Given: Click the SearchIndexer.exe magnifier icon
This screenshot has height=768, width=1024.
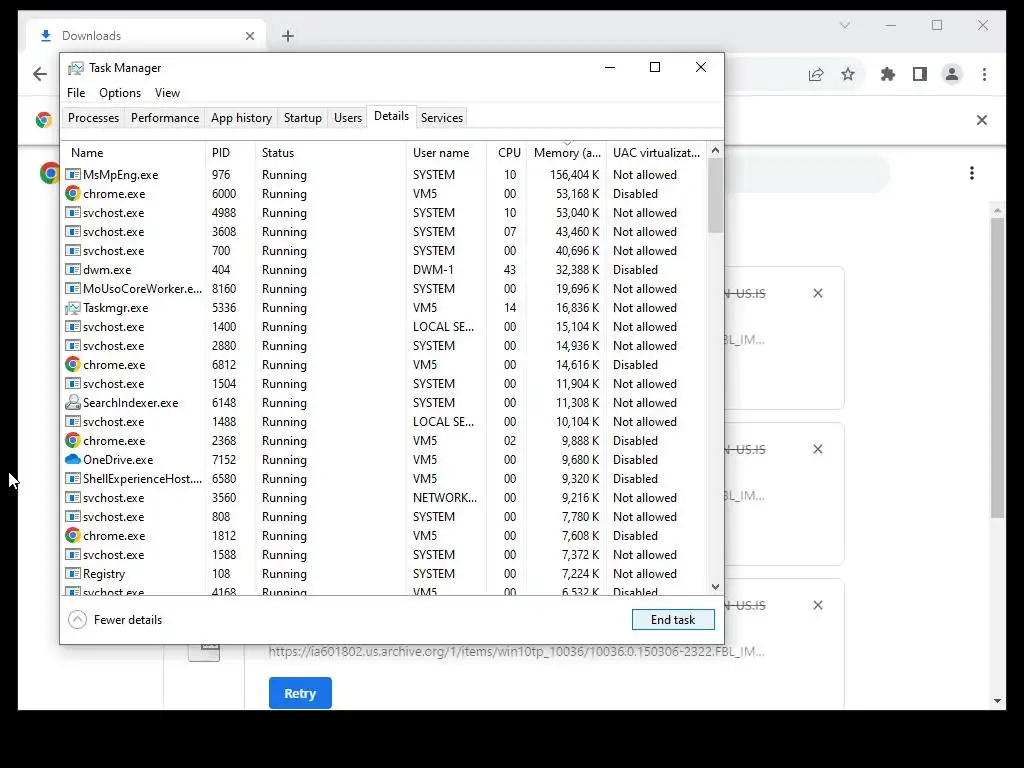Looking at the screenshot, I should click(72, 402).
